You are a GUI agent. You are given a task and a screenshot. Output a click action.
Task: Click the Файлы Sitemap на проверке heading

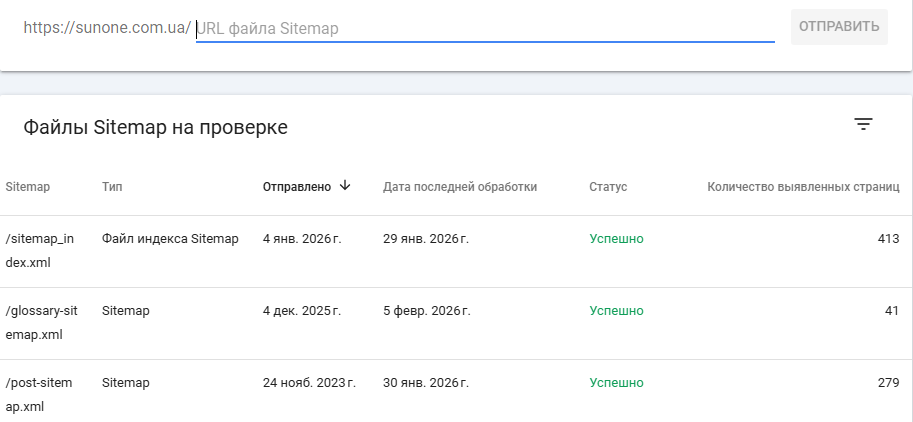click(155, 127)
